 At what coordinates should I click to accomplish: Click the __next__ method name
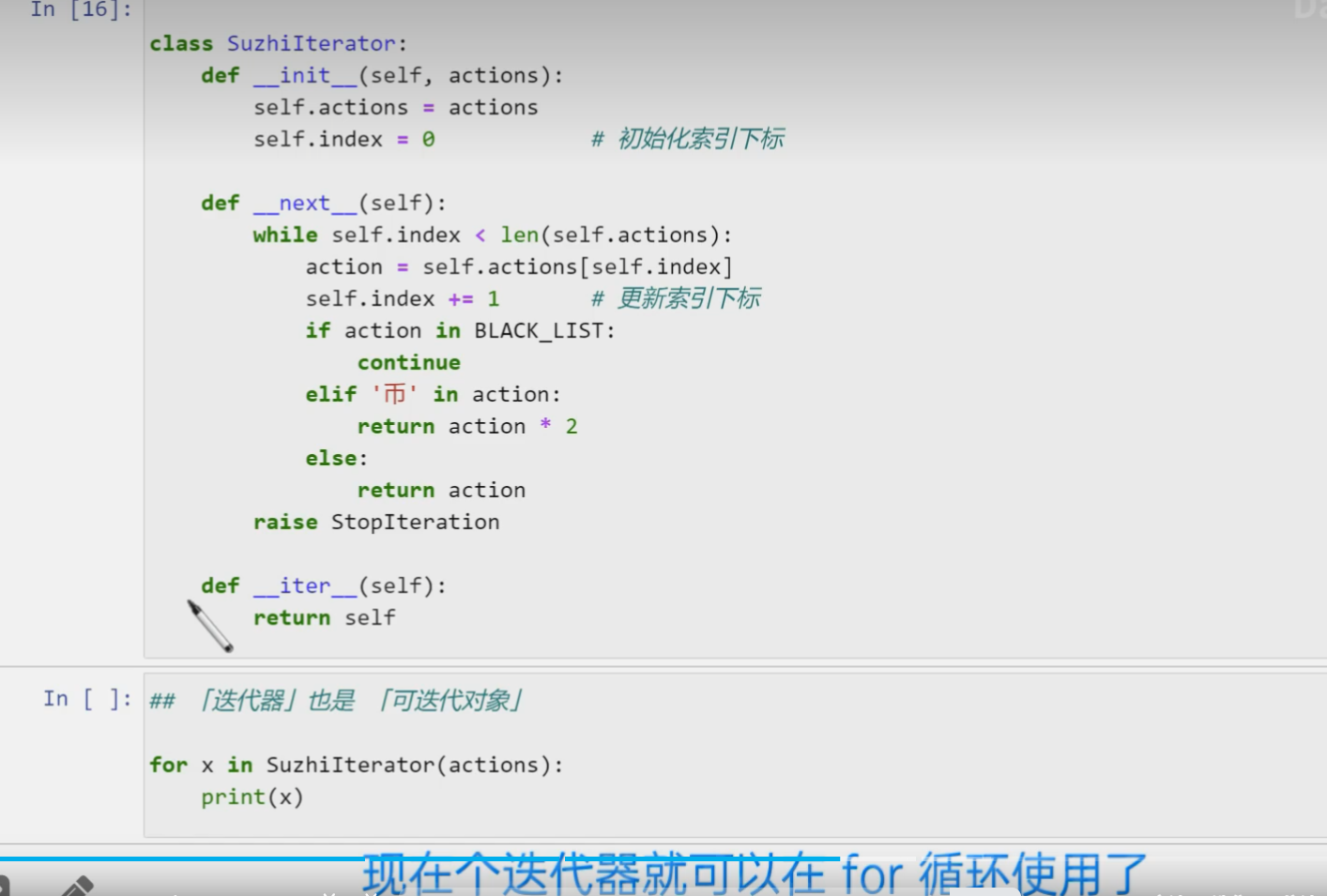click(305, 204)
